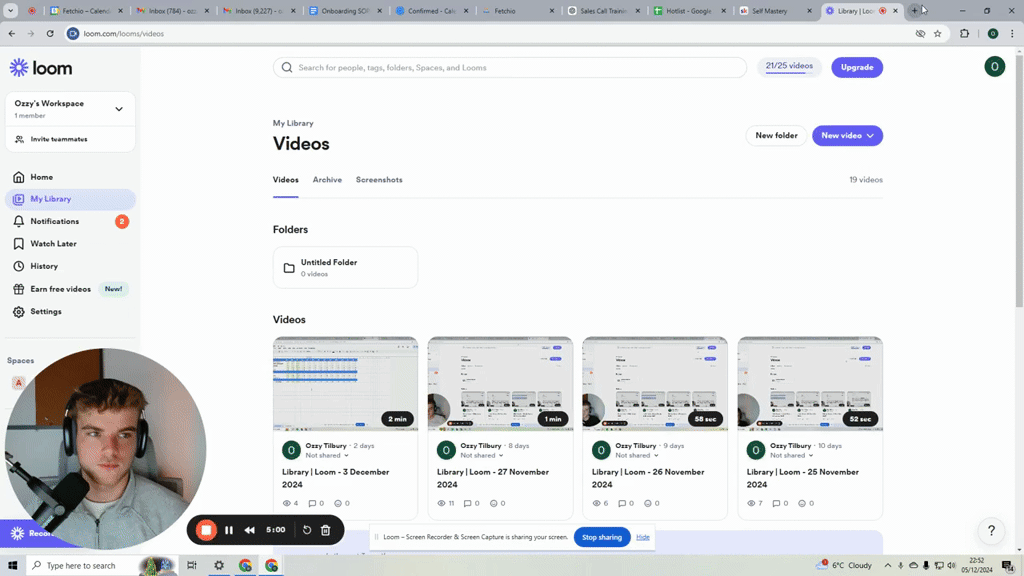Open 26 November video thumbnail
The width and height of the screenshot is (1024, 576).
(655, 384)
